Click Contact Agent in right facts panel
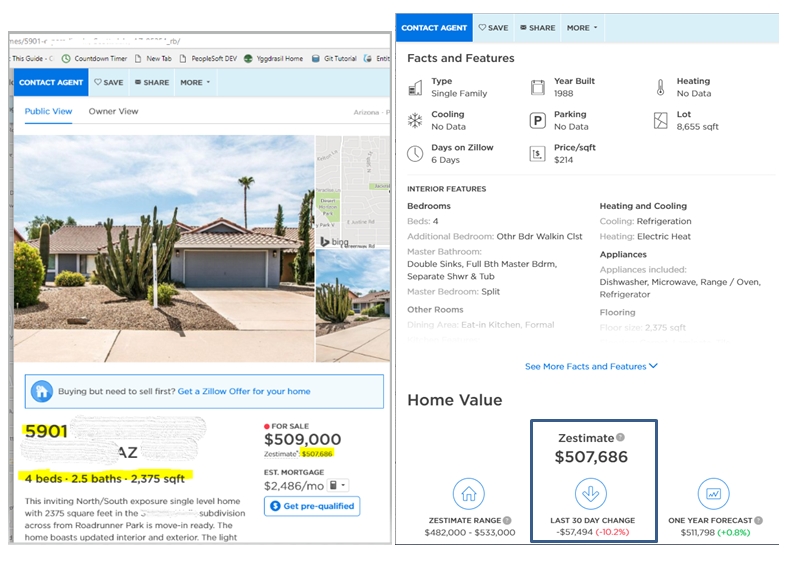The width and height of the screenshot is (812, 567). 434,28
